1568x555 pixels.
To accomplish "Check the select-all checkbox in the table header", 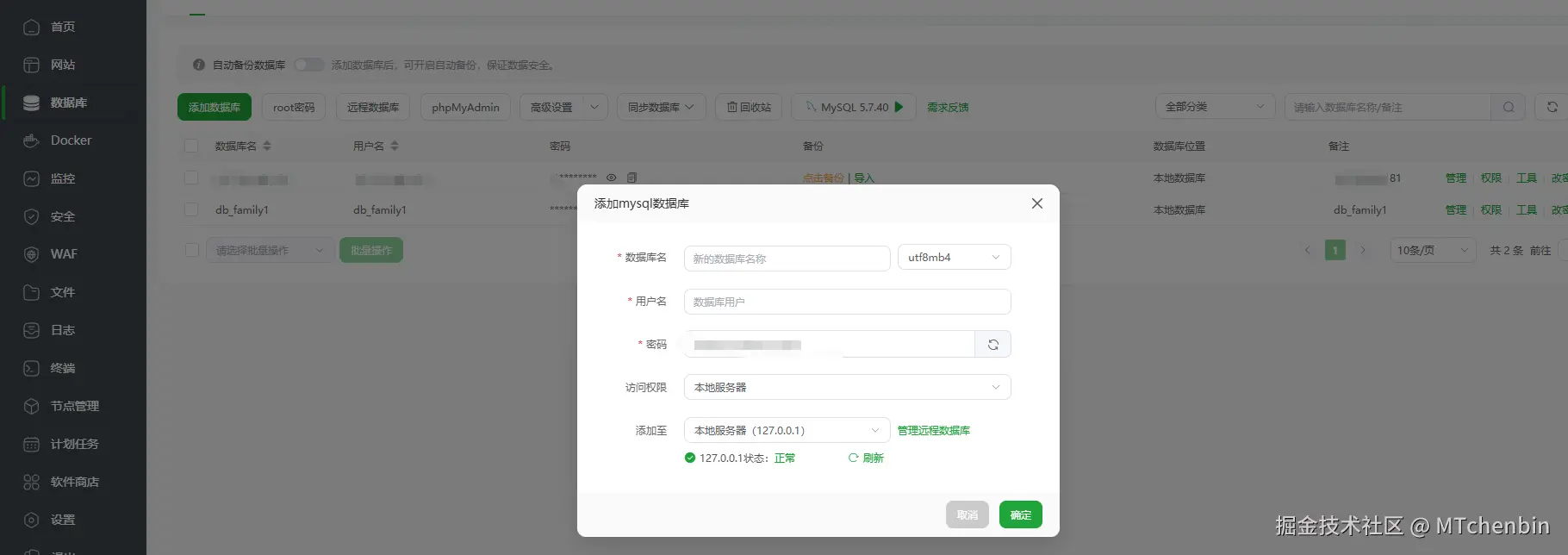I will coord(191,146).
